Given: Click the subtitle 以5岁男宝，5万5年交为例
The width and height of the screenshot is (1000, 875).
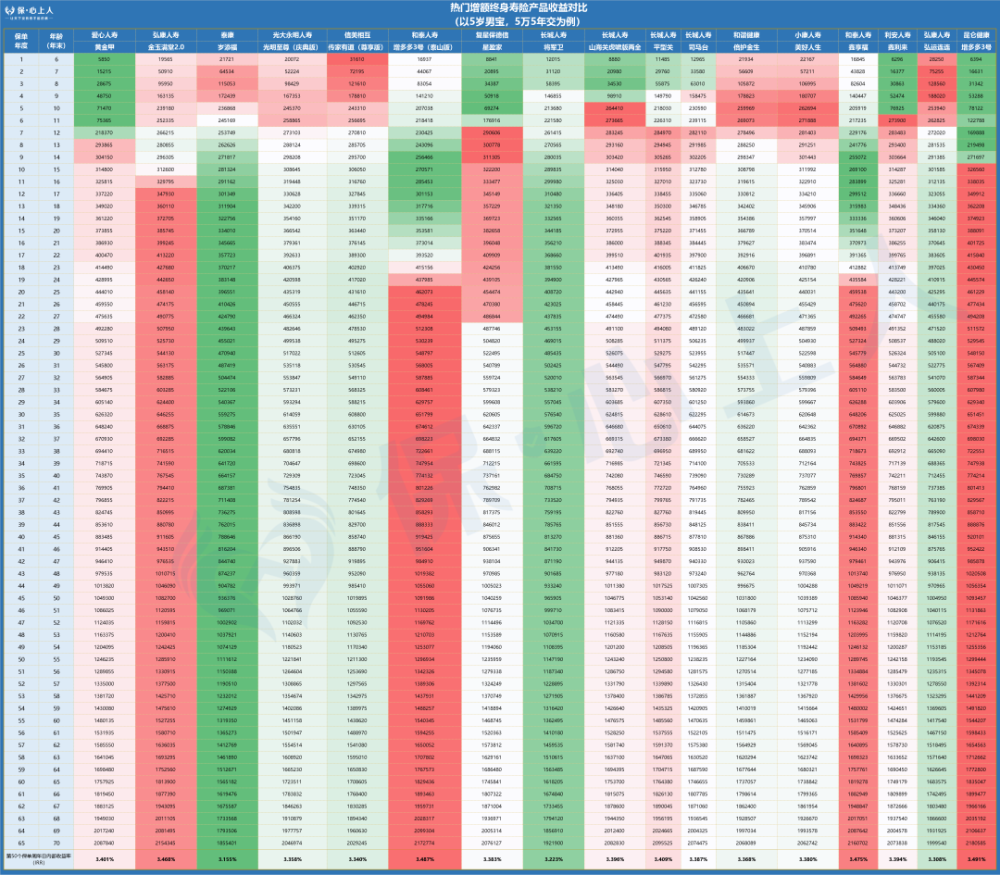Looking at the screenshot, I should [518, 21].
